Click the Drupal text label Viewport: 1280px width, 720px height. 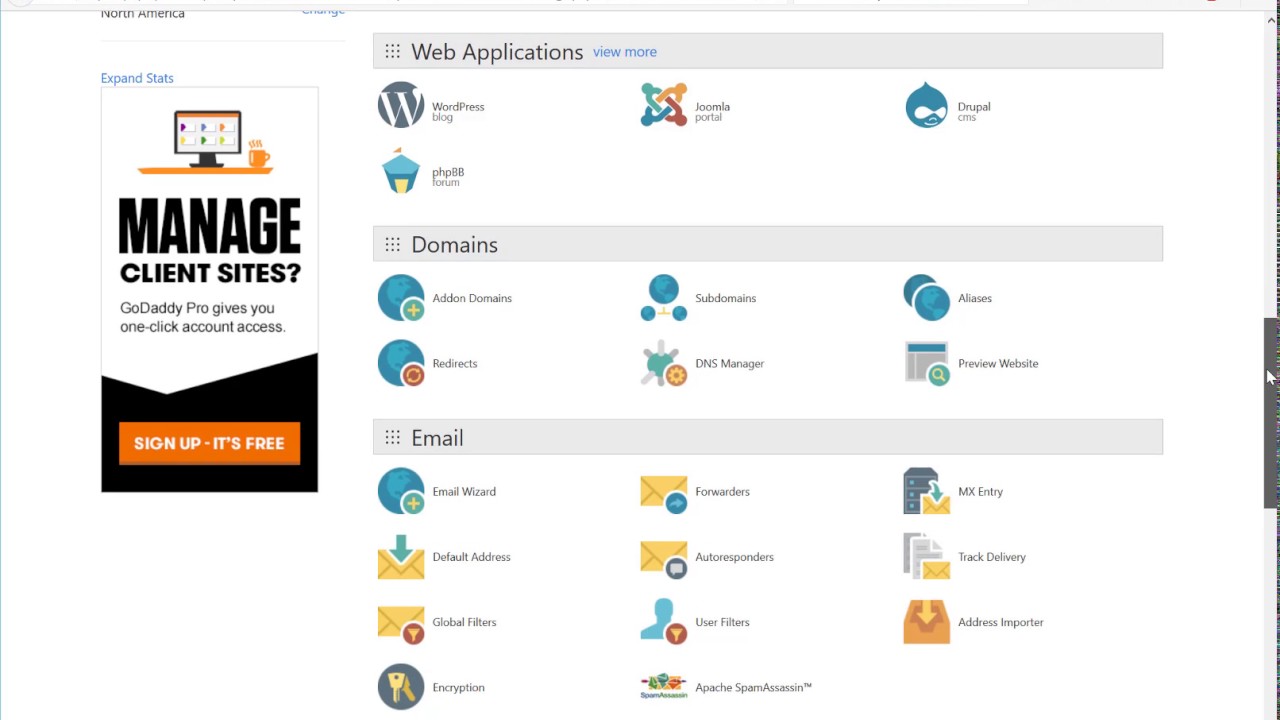pos(974,106)
